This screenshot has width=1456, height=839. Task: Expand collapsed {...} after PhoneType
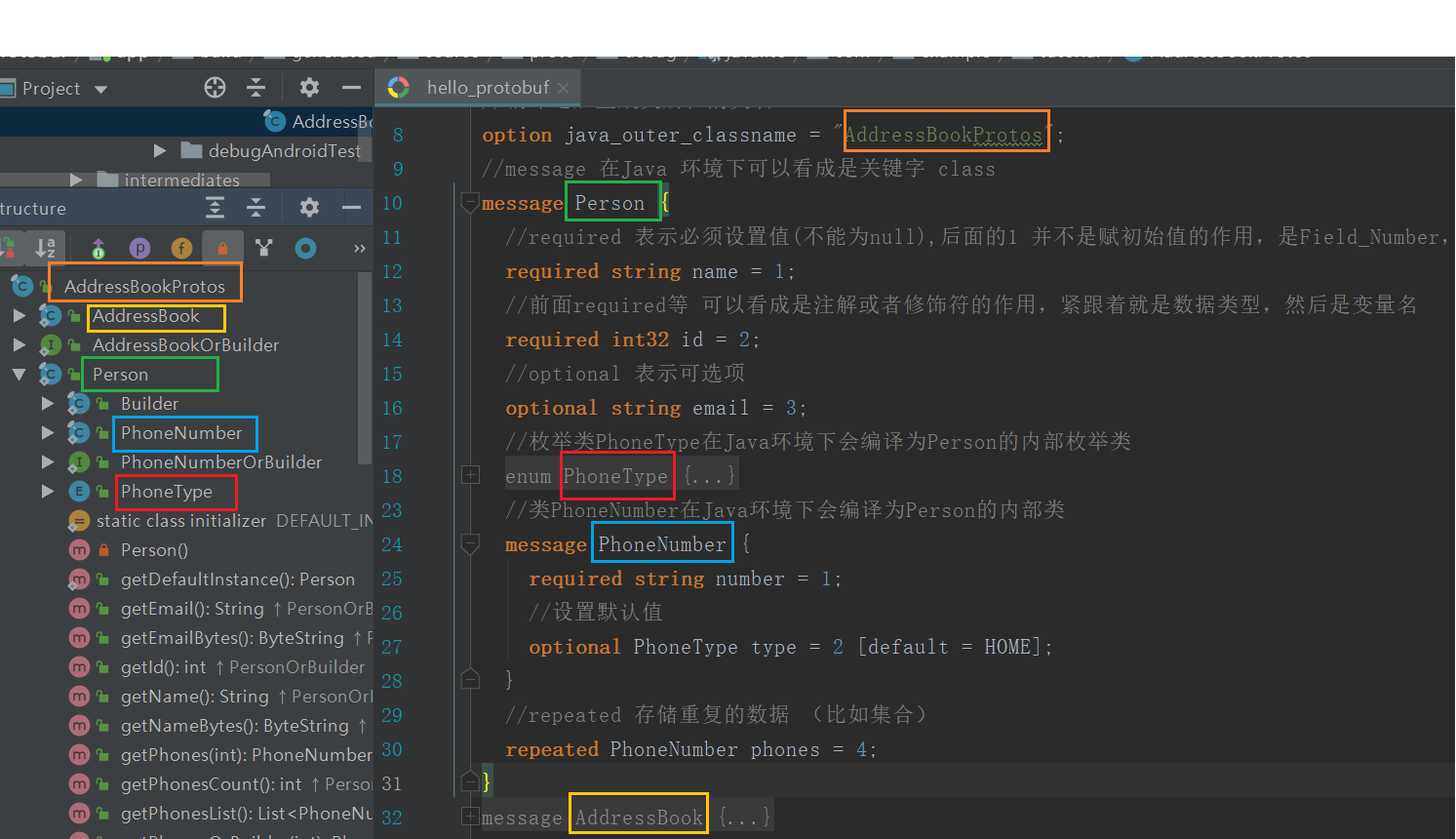tap(710, 476)
